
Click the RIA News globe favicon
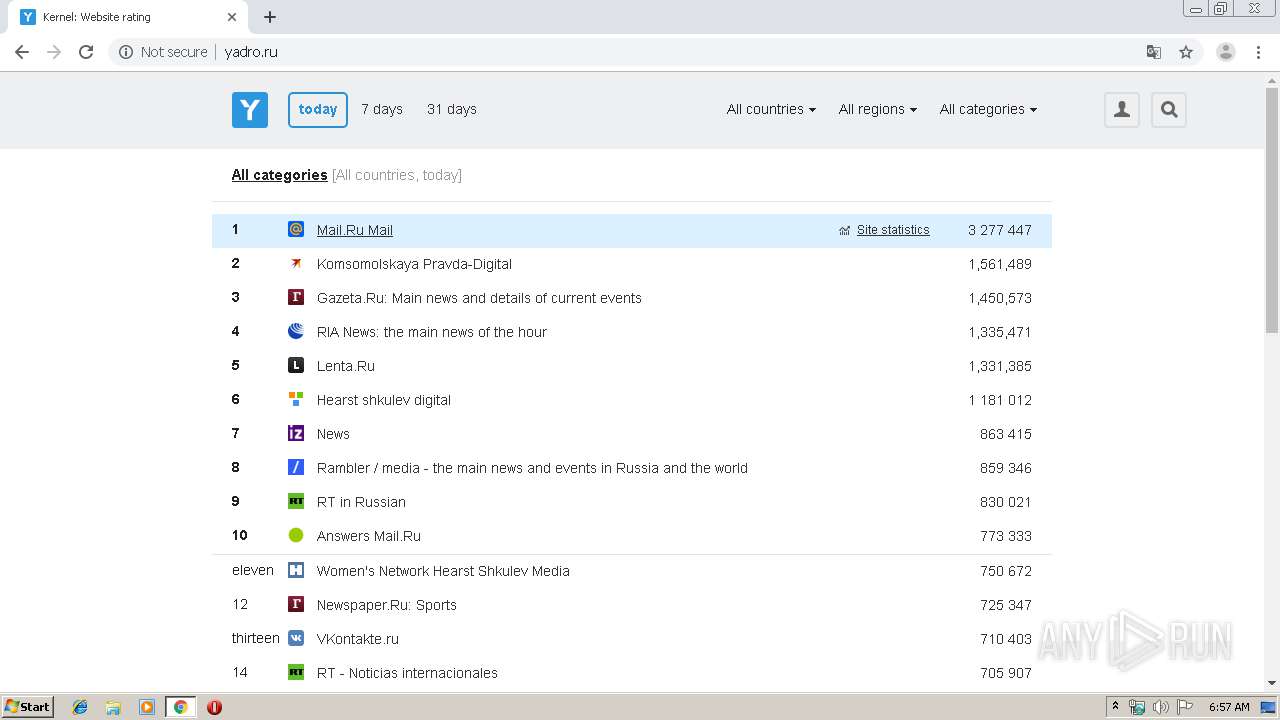[x=296, y=331]
